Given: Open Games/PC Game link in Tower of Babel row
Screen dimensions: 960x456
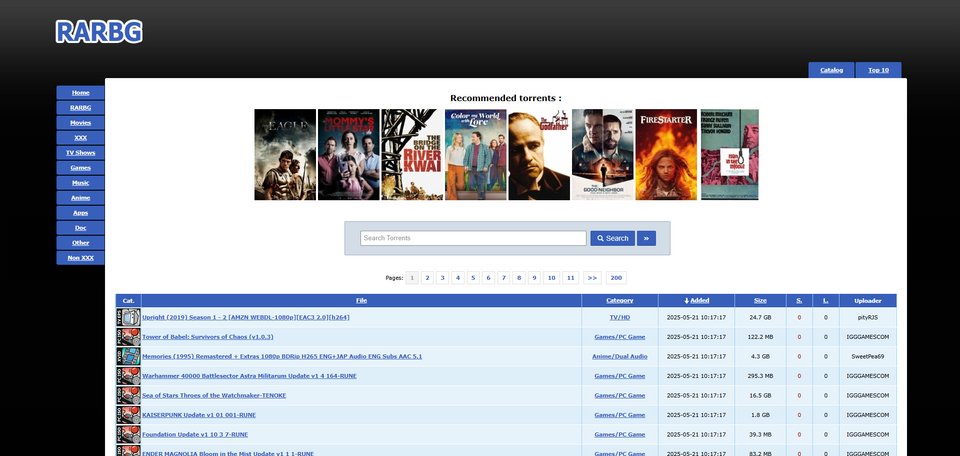Looking at the screenshot, I should [x=620, y=337].
